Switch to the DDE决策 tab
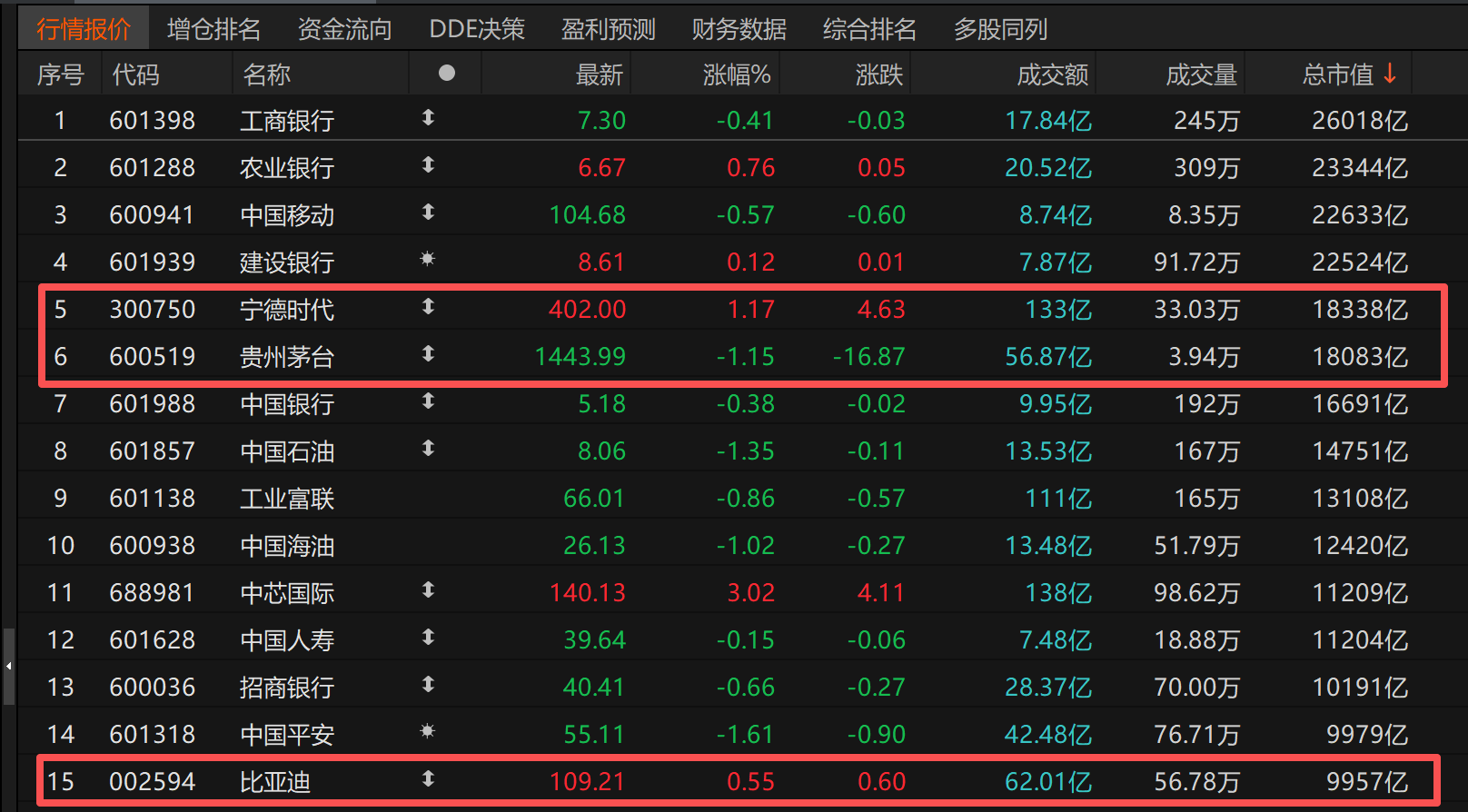This screenshot has height=812, width=1468. (x=477, y=29)
